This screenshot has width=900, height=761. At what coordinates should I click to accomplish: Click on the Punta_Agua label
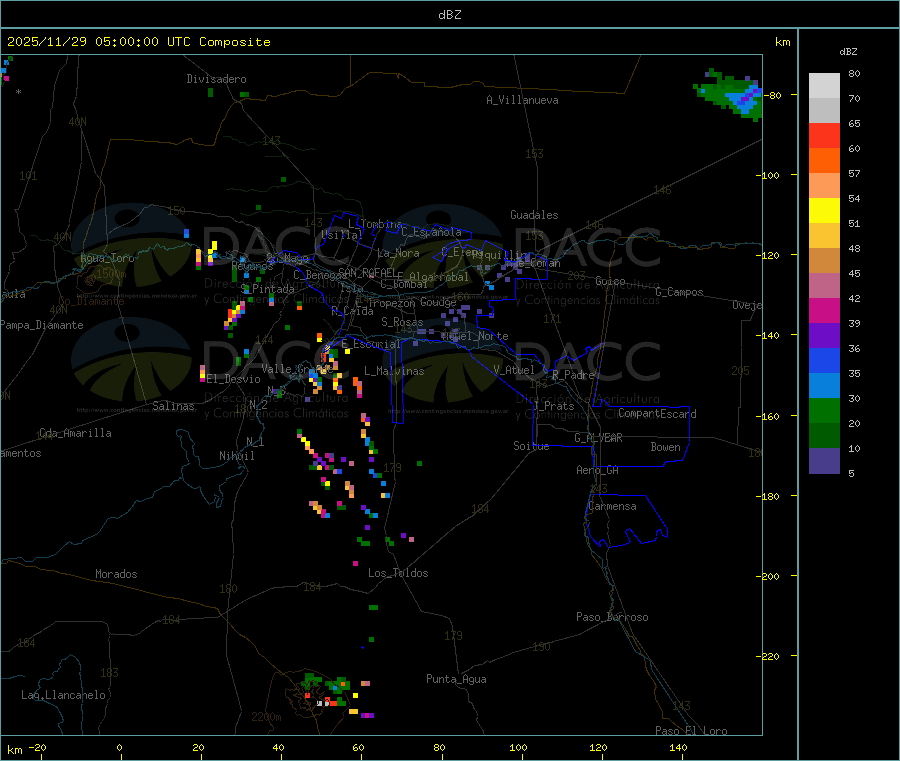point(456,679)
